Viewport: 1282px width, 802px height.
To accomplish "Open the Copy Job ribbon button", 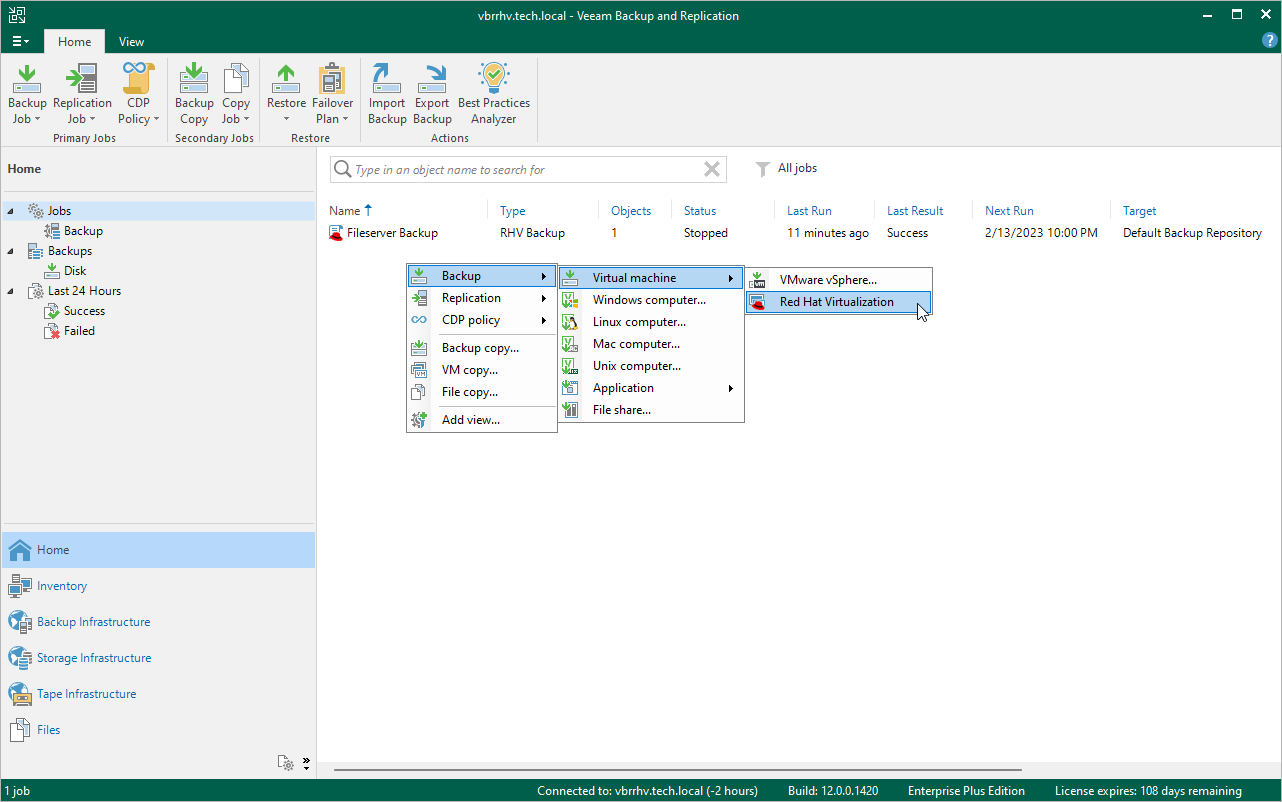I will point(236,94).
